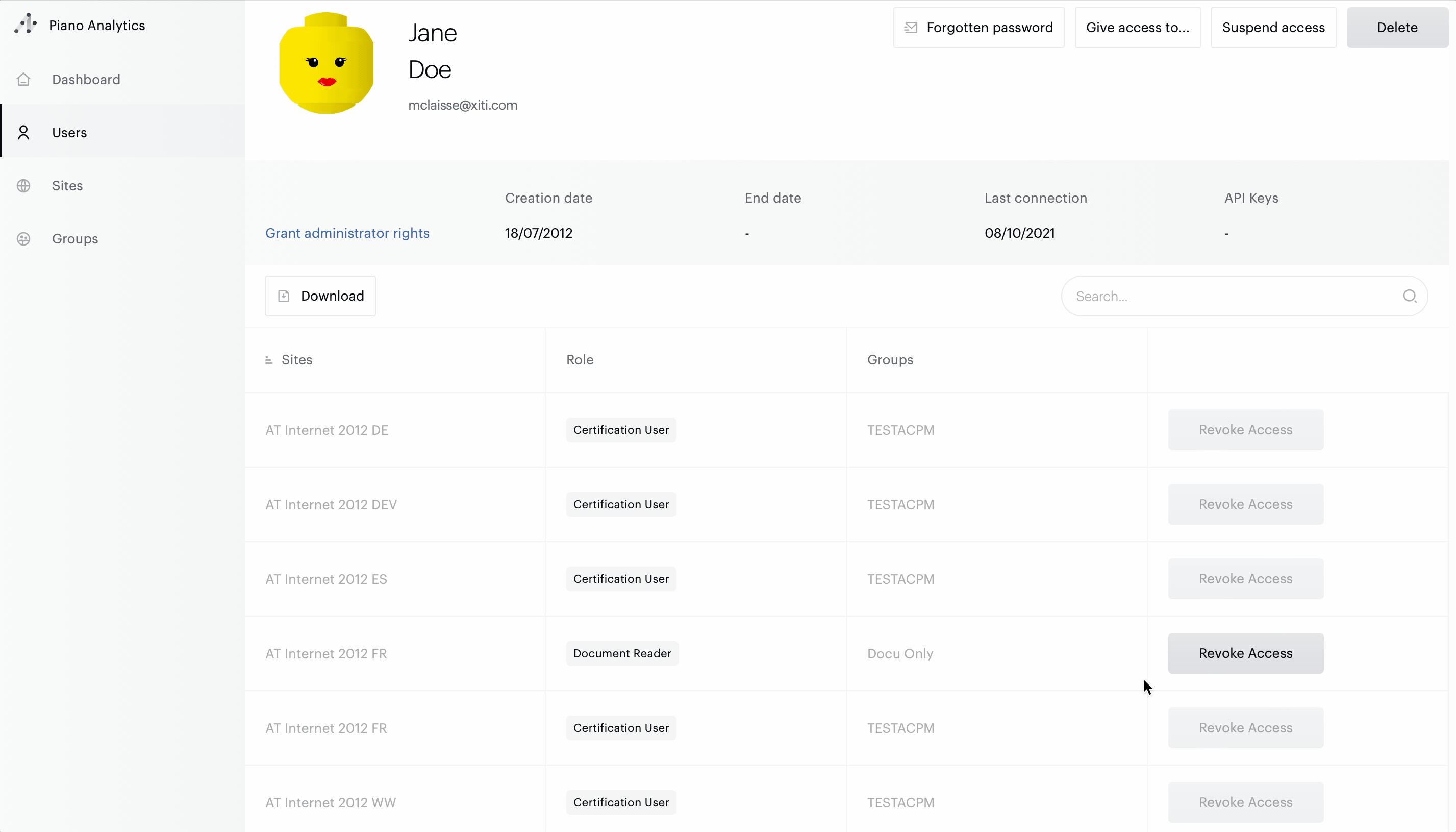Viewport: 1456px width, 832px height.
Task: Click the search magnifier icon
Action: coord(1409,296)
